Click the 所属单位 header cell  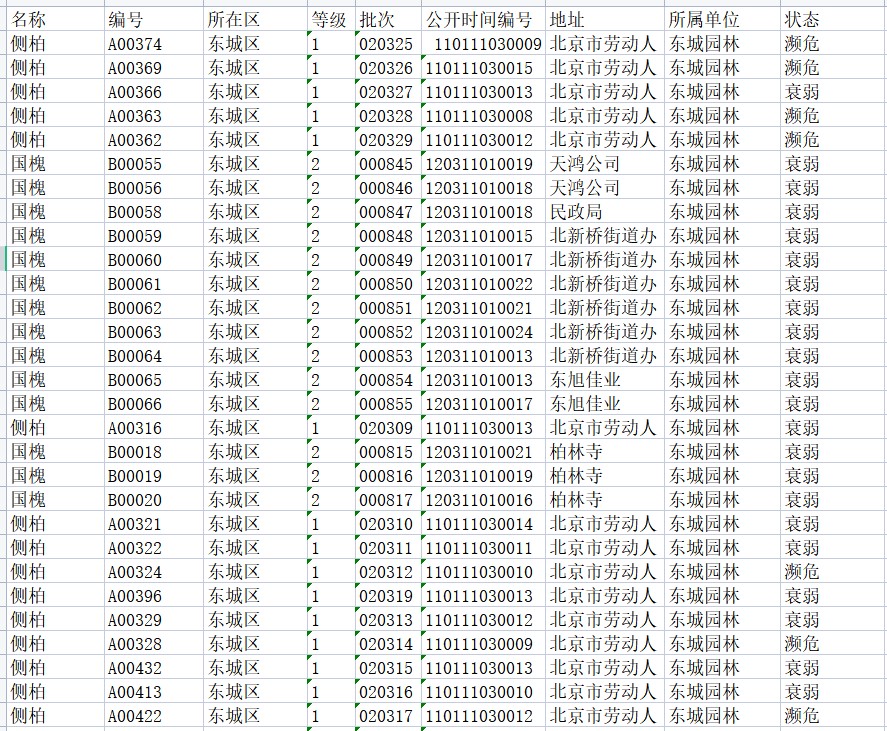[x=705, y=20]
